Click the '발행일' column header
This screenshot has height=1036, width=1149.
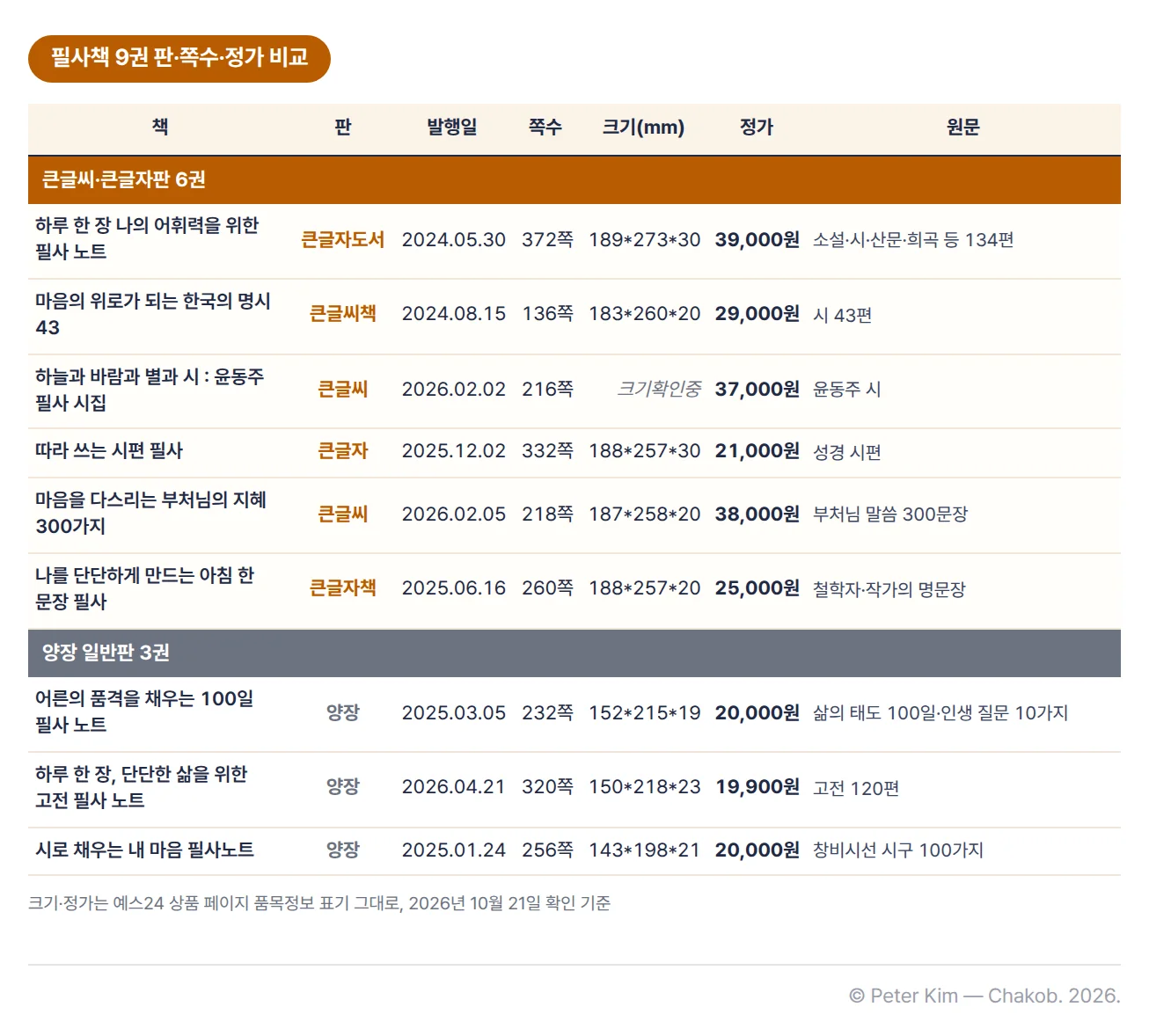[452, 127]
